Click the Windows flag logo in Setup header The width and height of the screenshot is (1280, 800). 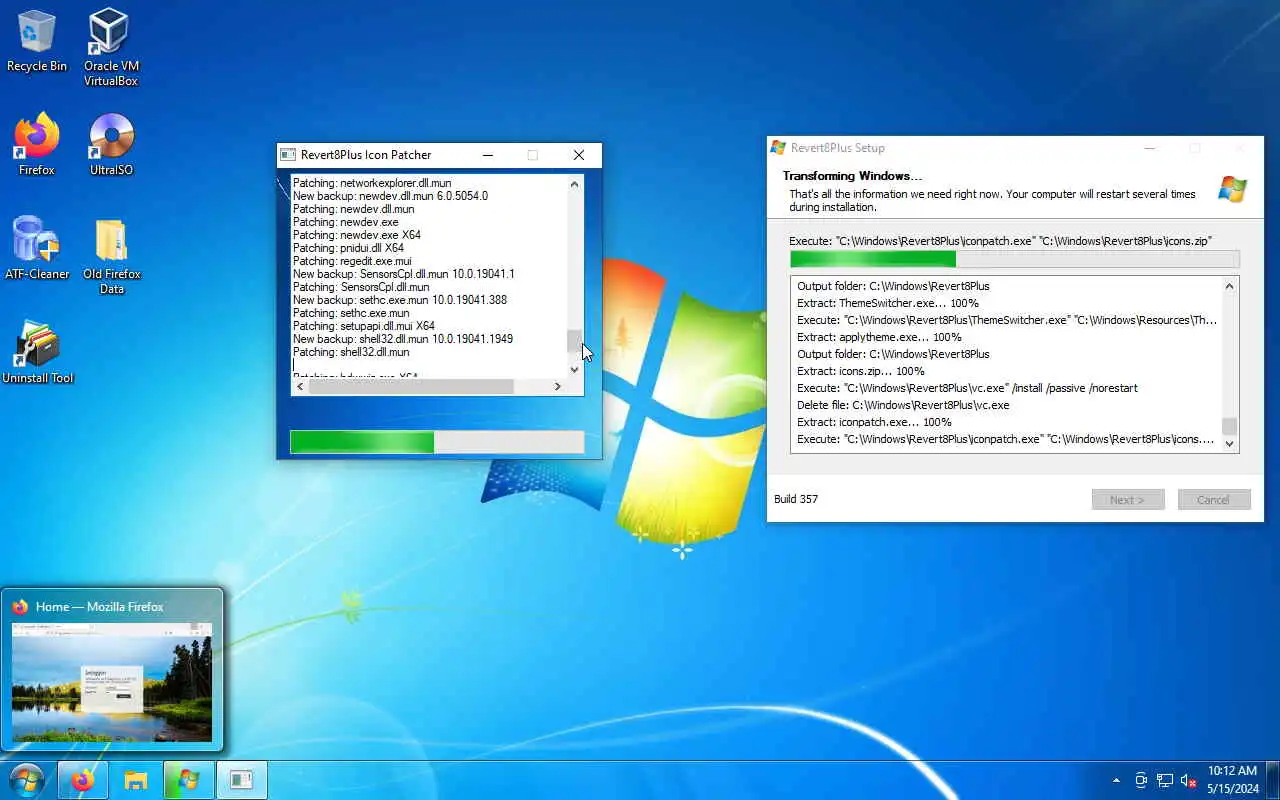coord(1232,189)
